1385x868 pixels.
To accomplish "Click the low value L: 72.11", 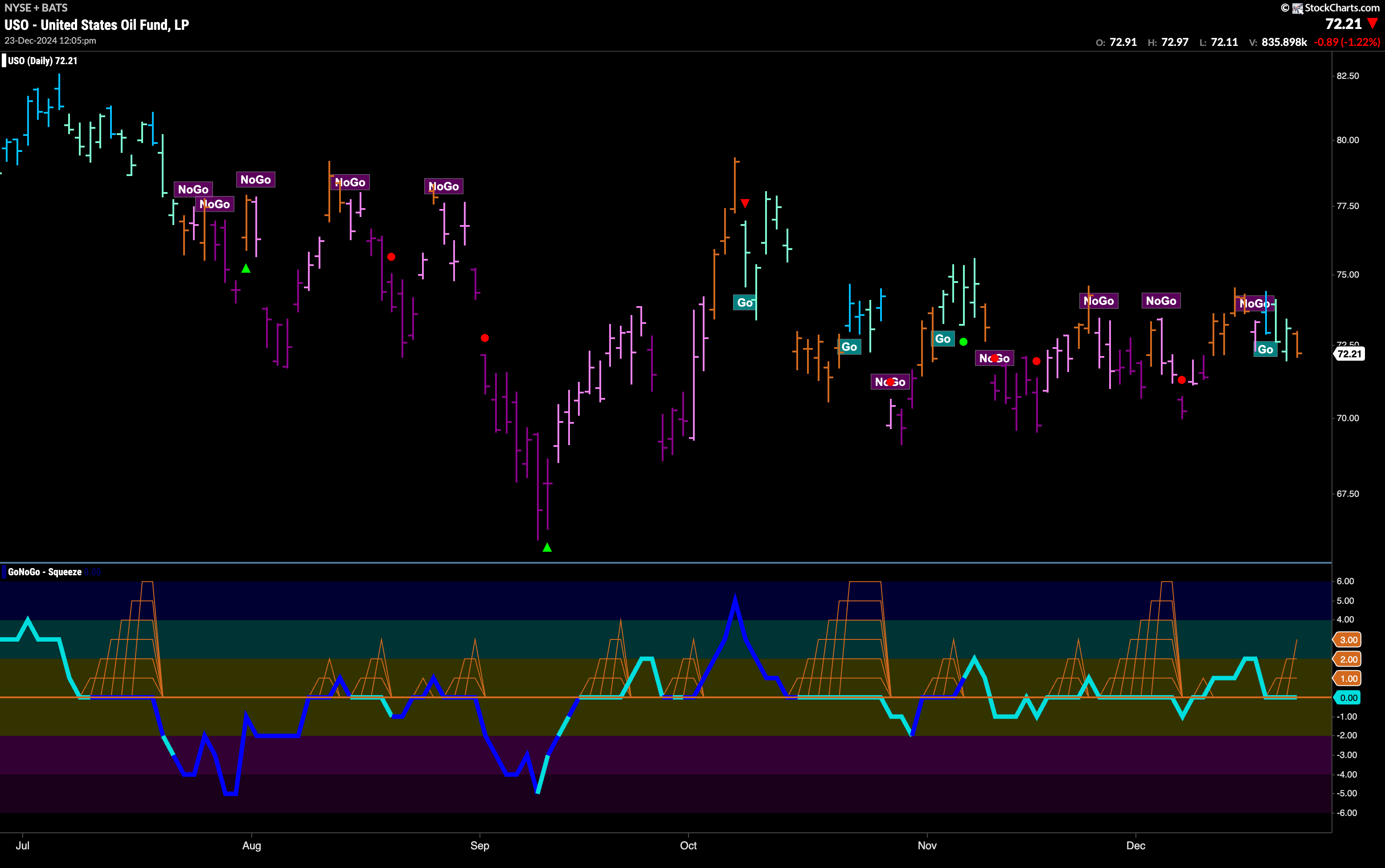I will pyautogui.click(x=1218, y=42).
